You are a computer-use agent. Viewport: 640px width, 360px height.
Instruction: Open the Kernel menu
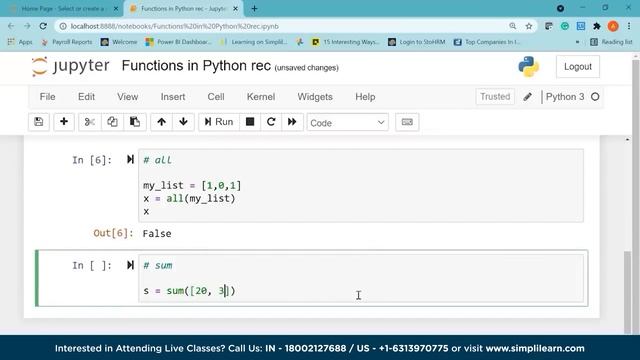click(260, 97)
